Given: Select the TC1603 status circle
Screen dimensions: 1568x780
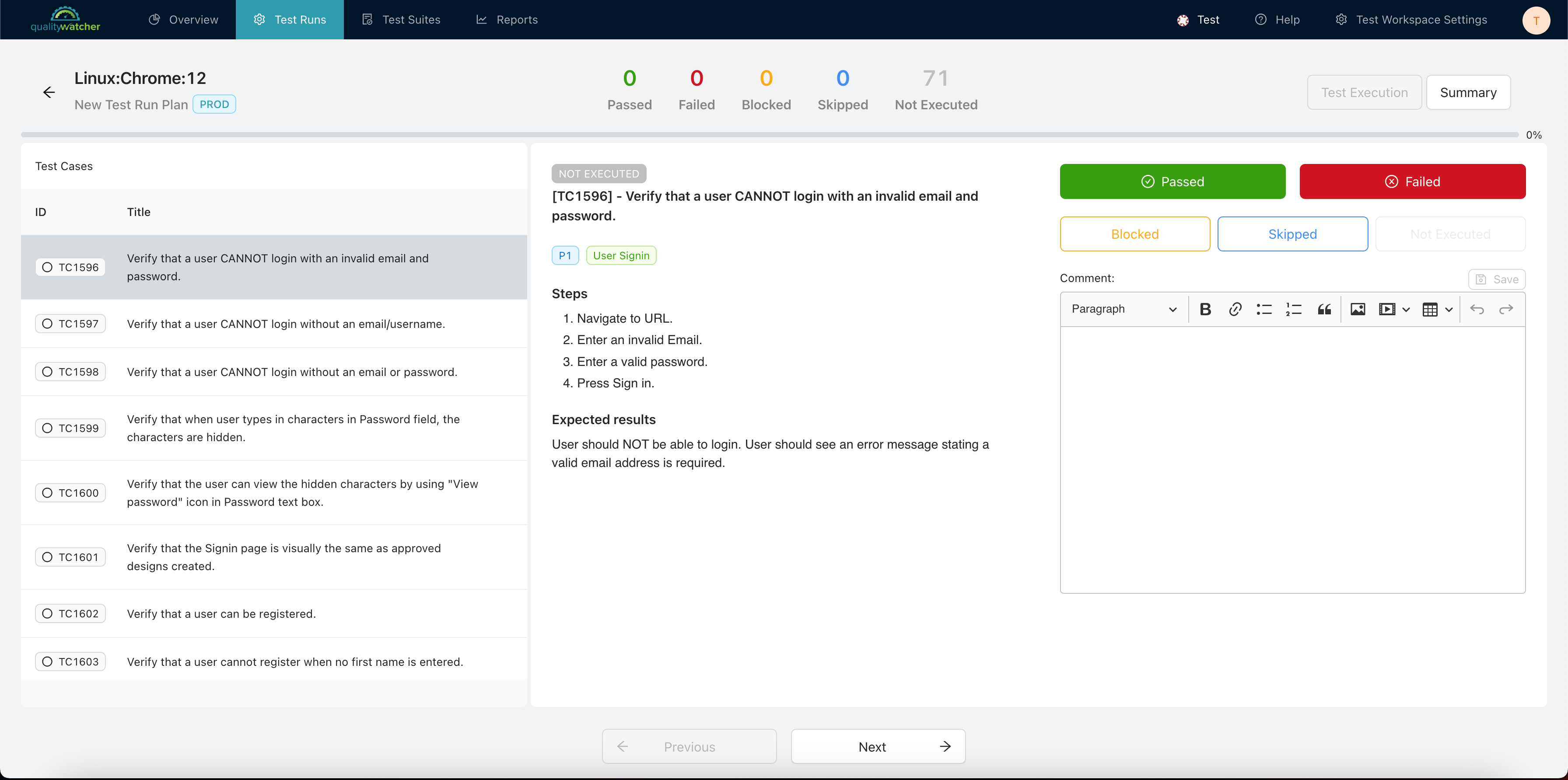Looking at the screenshot, I should click(48, 662).
